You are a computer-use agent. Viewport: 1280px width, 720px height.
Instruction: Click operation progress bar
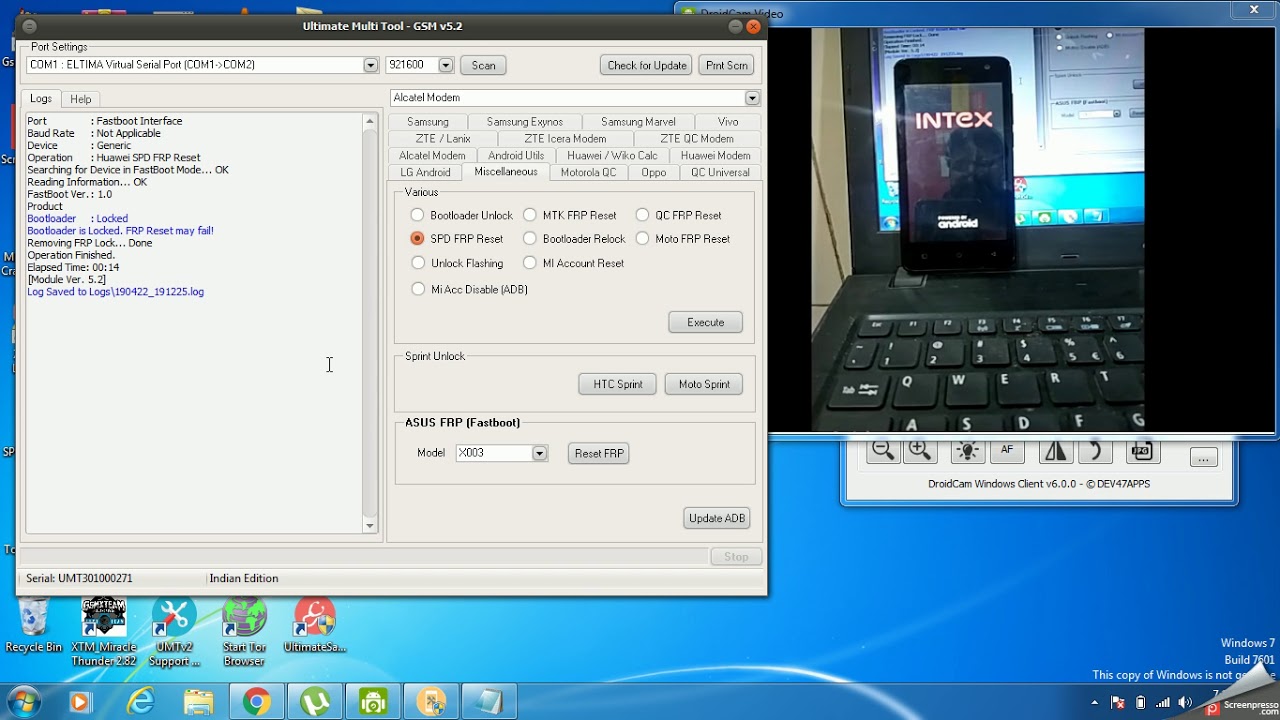363,556
